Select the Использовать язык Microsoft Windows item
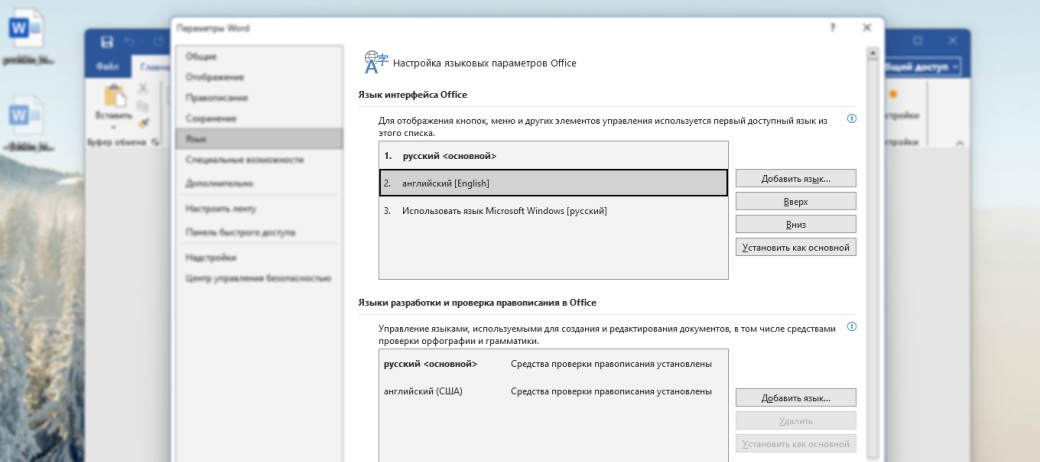Screen dimensions: 1040x462 (504, 211)
